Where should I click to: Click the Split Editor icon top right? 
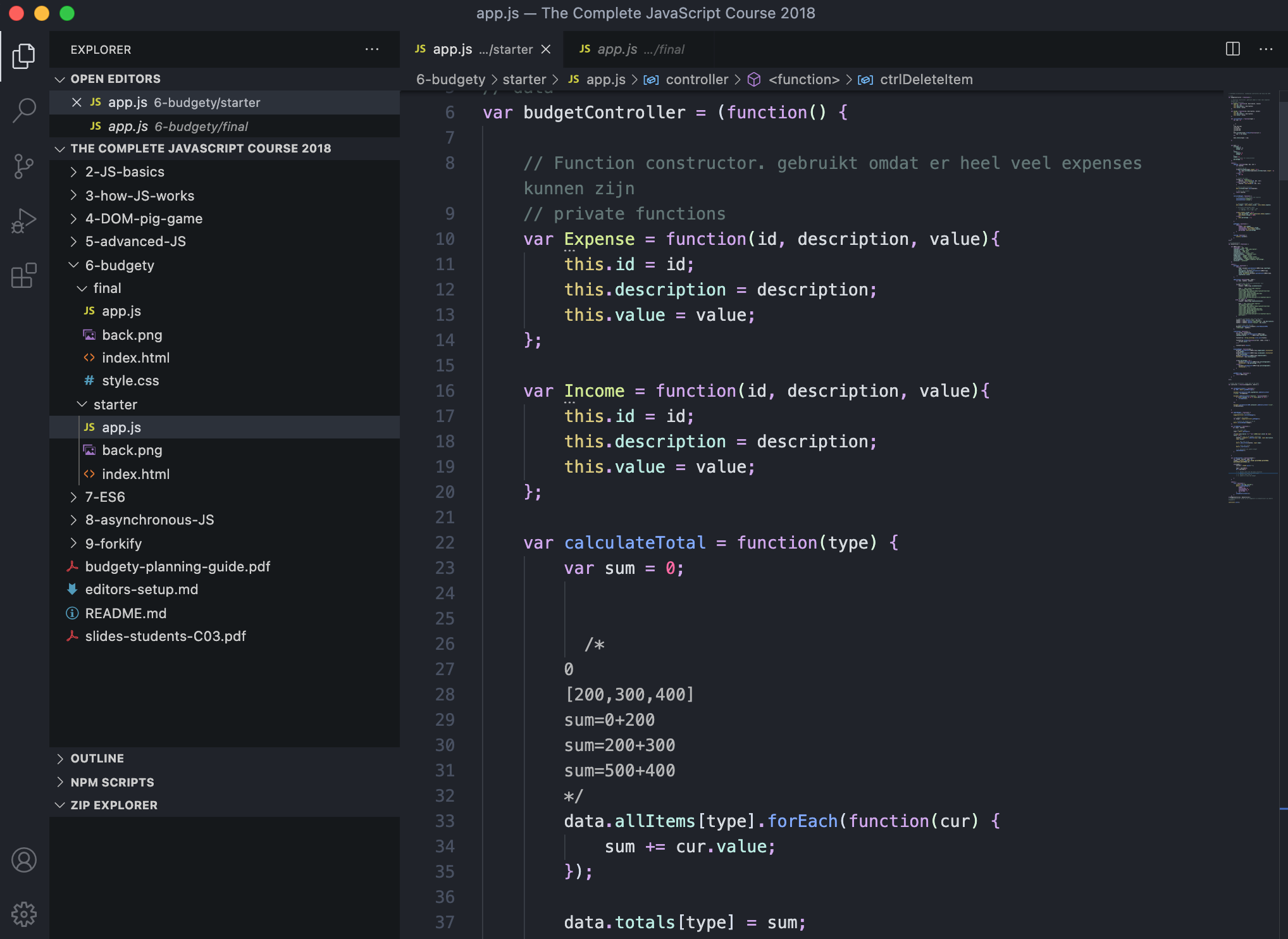coord(1232,49)
